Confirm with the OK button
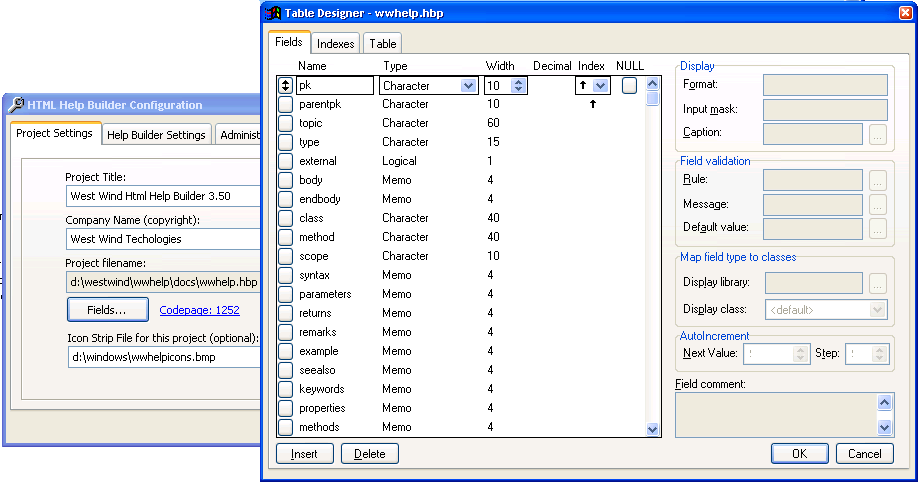The image size is (918, 482). [x=799, y=454]
